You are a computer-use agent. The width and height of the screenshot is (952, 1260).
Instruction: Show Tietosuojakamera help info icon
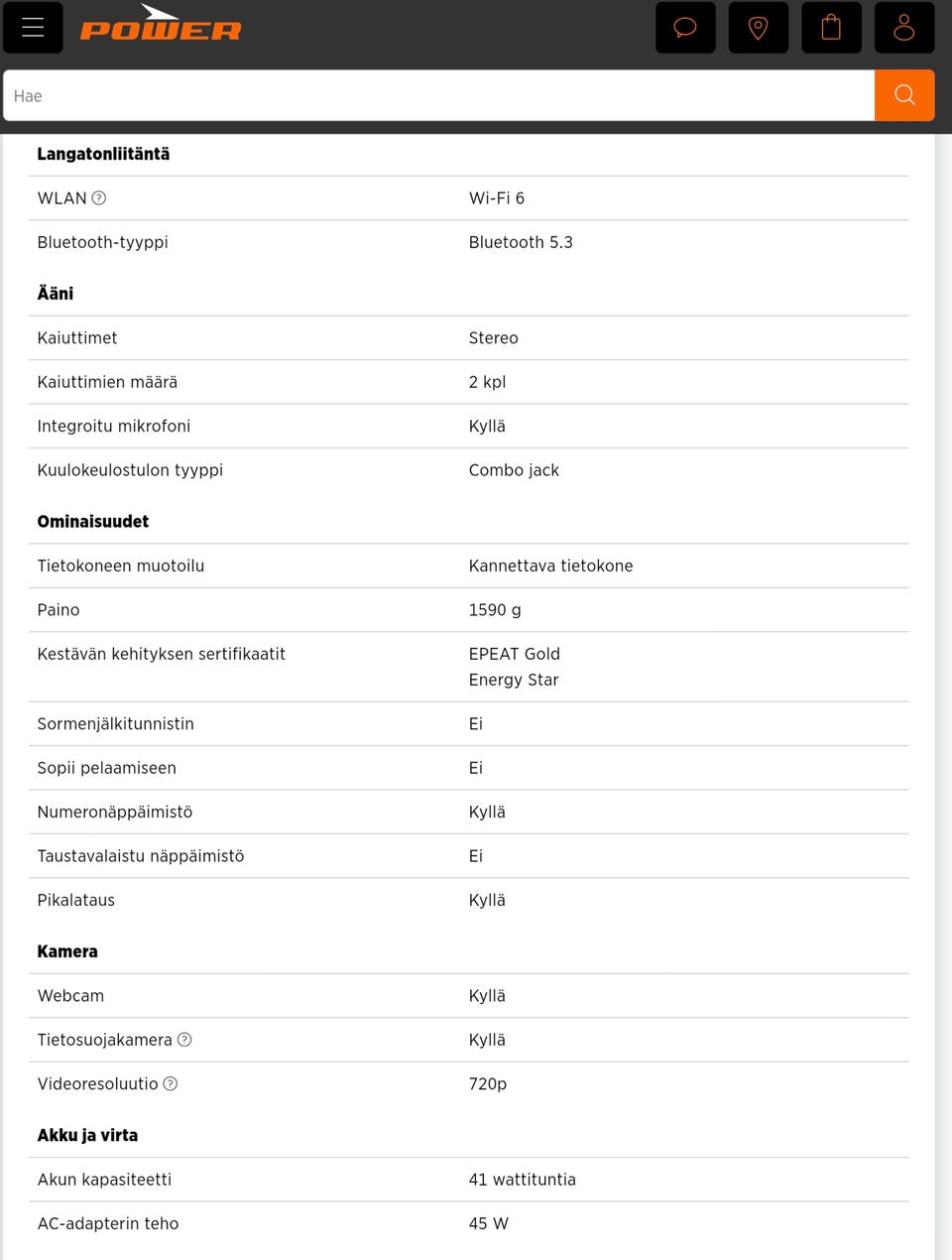(184, 1039)
